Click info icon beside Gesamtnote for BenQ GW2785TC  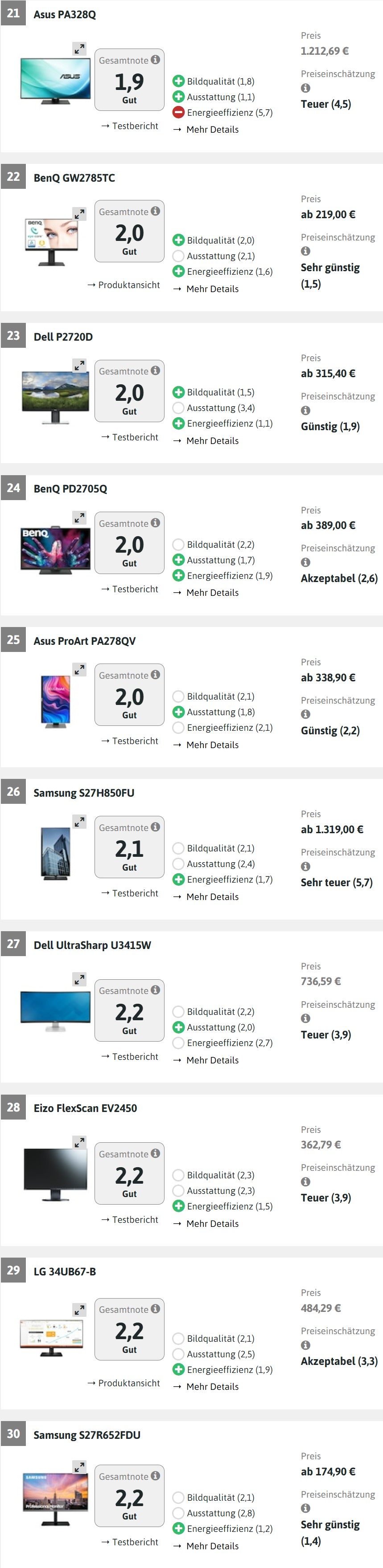(156, 211)
